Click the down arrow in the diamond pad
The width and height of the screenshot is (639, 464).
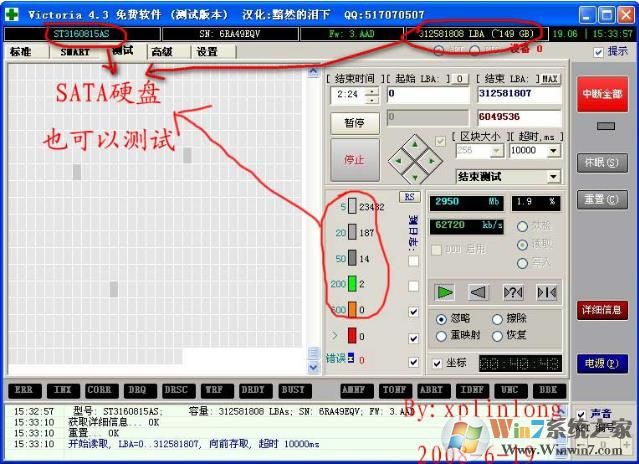415,177
